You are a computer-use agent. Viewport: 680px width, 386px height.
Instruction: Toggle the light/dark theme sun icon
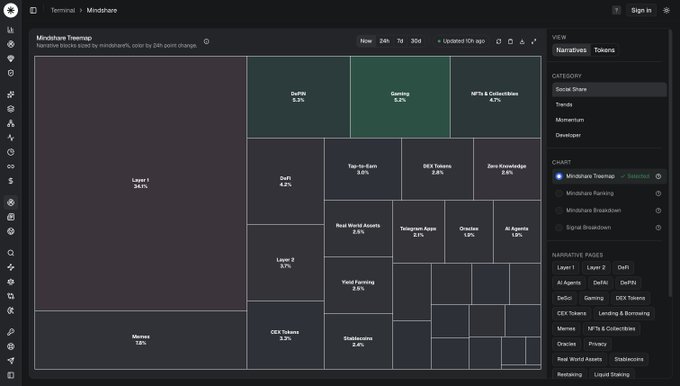667,10
